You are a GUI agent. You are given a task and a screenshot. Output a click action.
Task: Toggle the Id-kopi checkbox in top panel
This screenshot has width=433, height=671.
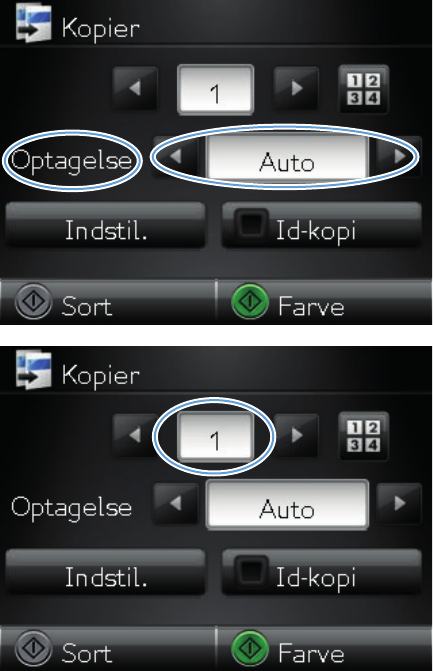[x=252, y=224]
